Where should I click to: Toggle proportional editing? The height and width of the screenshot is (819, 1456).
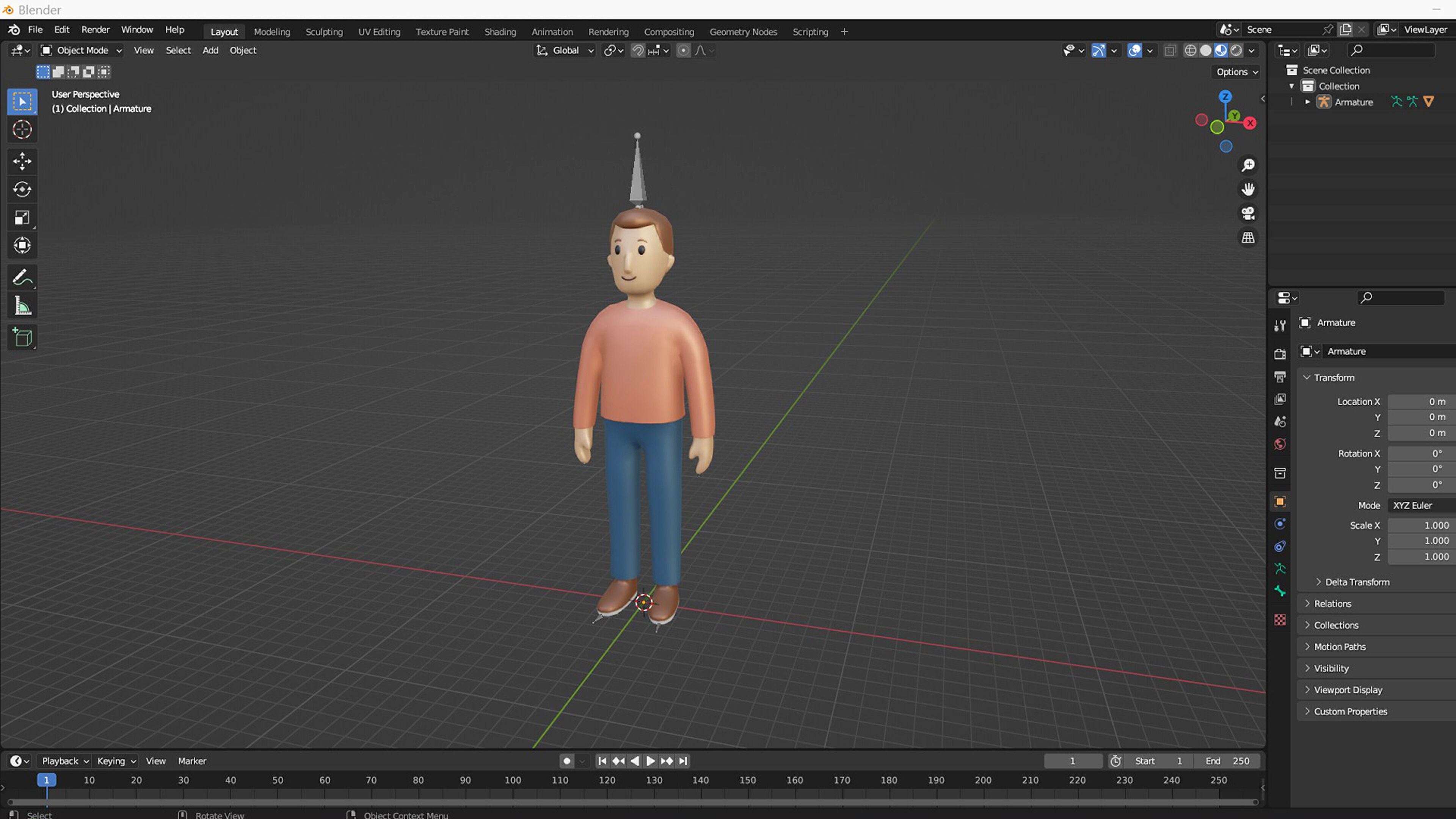683,51
